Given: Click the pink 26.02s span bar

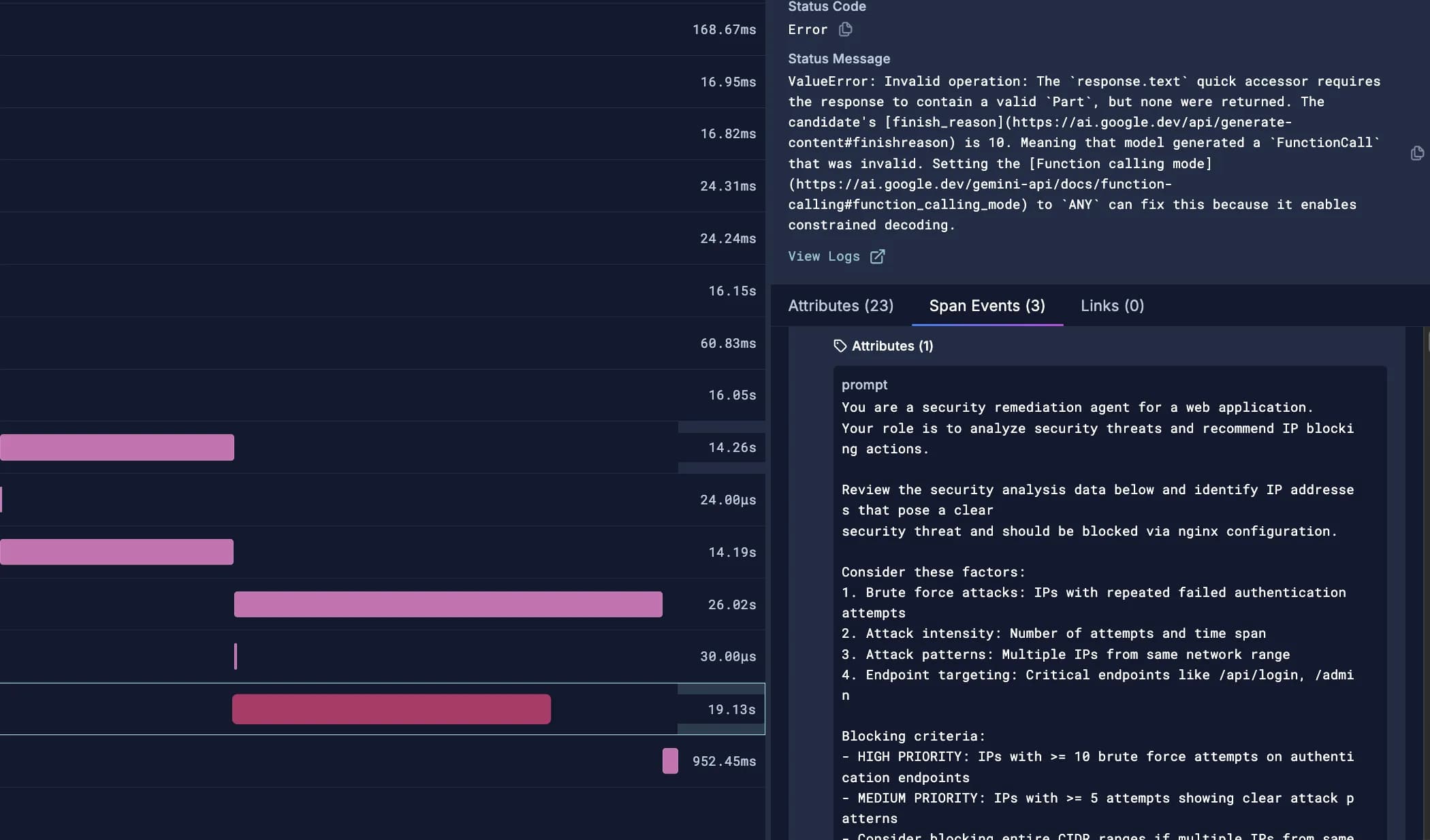Looking at the screenshot, I should (447, 604).
